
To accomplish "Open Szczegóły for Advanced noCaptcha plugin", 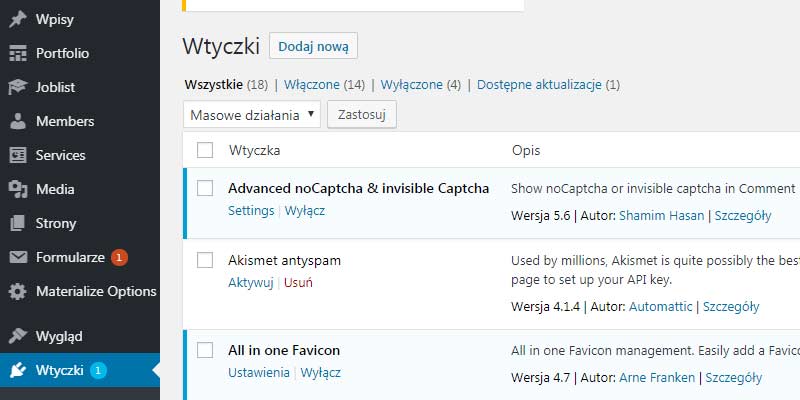I will (x=743, y=216).
